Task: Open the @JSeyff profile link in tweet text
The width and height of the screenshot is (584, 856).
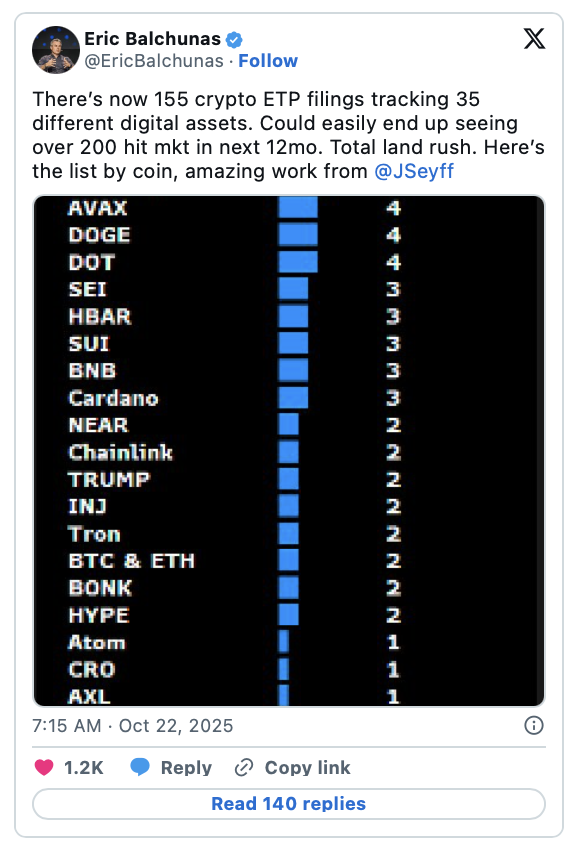Action: coord(414,171)
